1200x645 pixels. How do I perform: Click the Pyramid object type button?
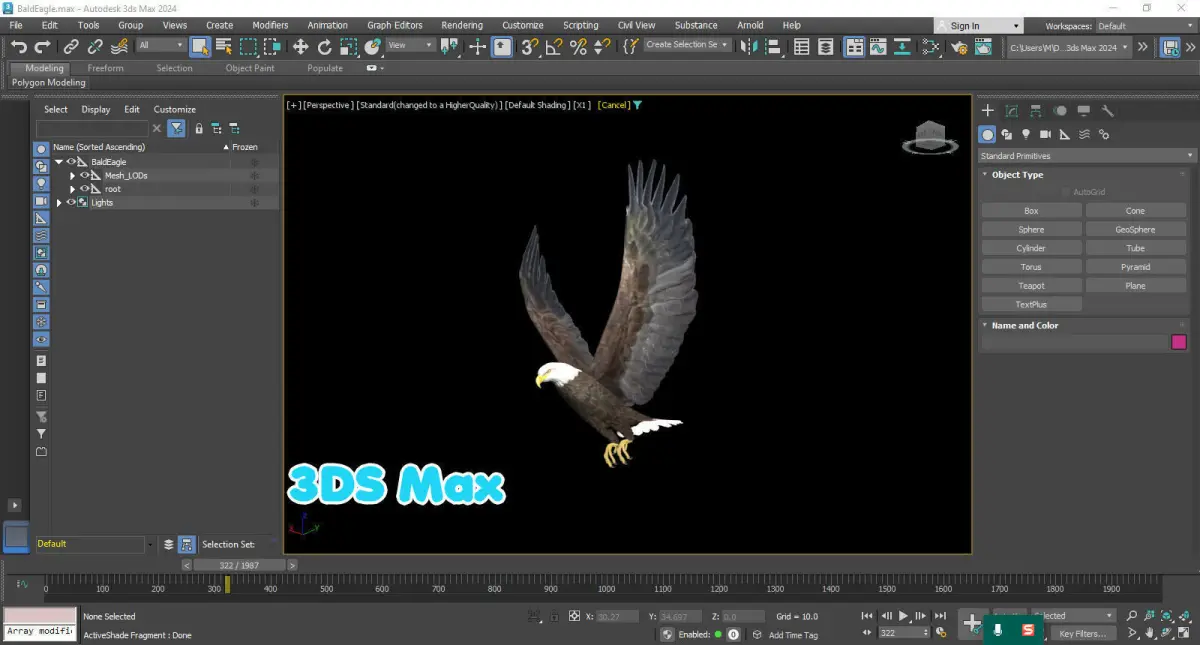click(x=1135, y=267)
